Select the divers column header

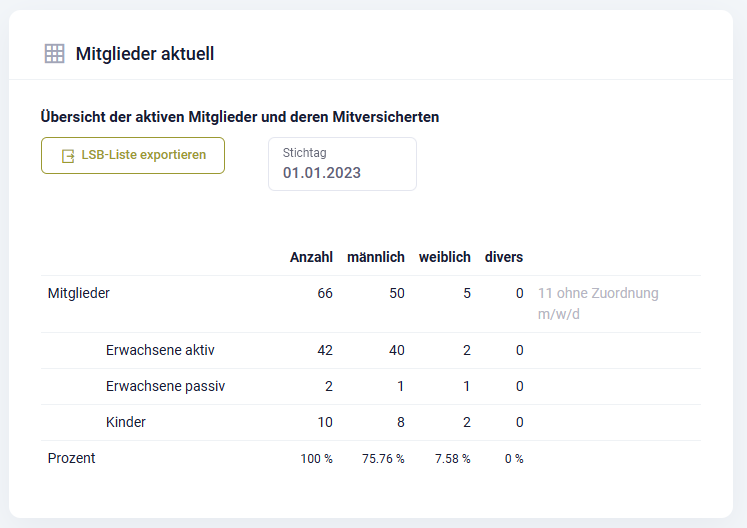click(503, 257)
